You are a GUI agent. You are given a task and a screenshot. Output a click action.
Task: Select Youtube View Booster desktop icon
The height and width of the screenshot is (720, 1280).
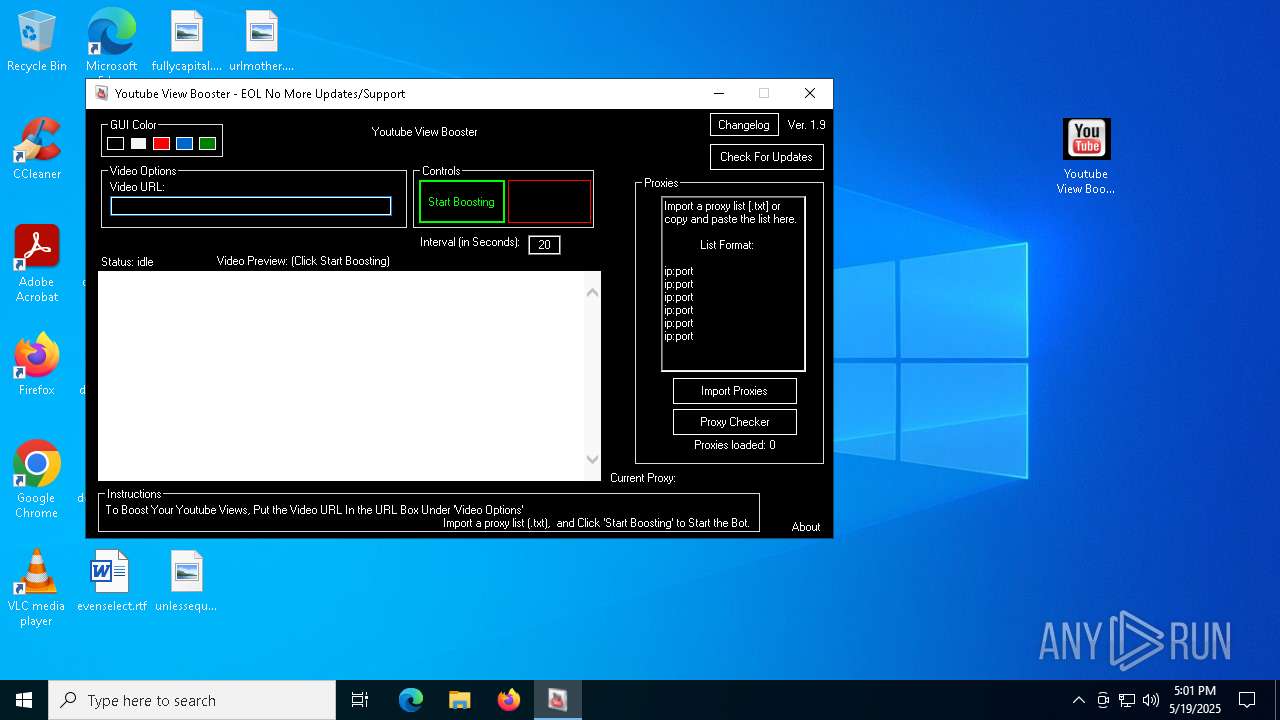tap(1086, 157)
